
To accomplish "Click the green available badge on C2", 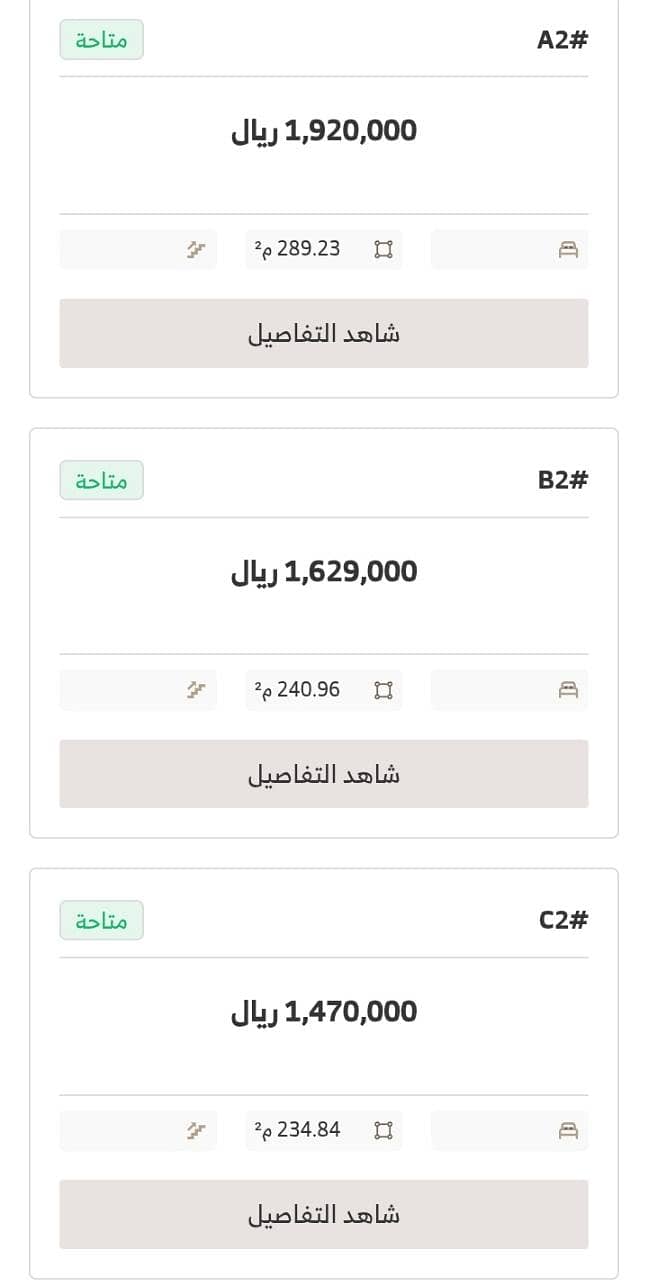I will (101, 920).
